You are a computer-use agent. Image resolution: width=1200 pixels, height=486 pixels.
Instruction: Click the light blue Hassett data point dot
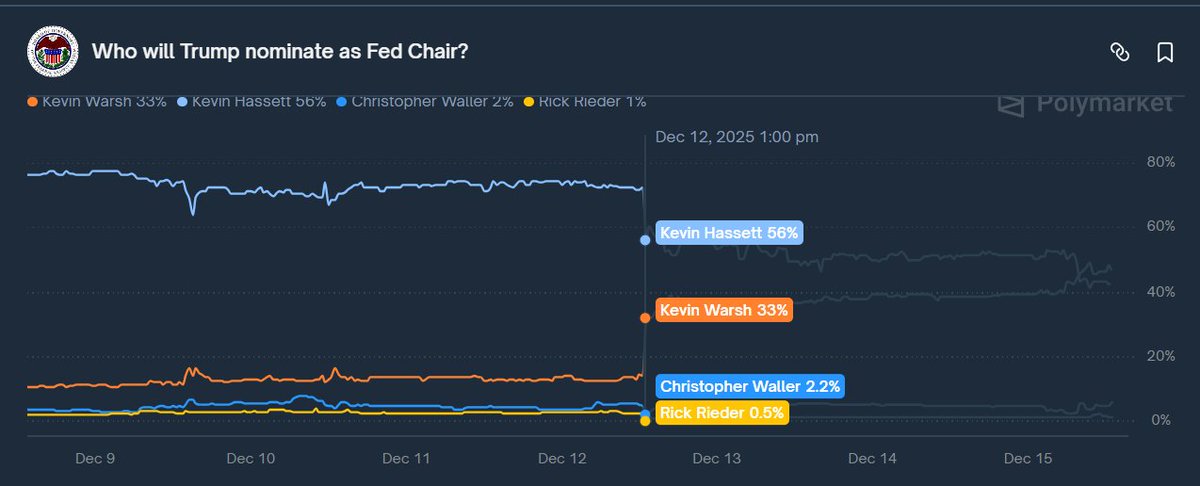point(645,240)
